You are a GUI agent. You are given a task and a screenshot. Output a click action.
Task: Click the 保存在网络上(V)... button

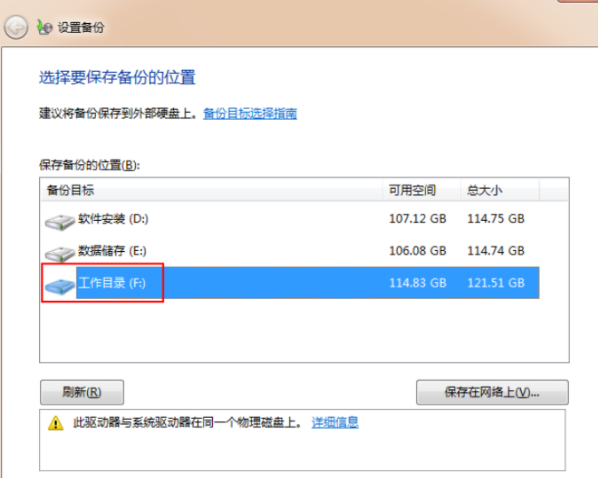tap(492, 392)
